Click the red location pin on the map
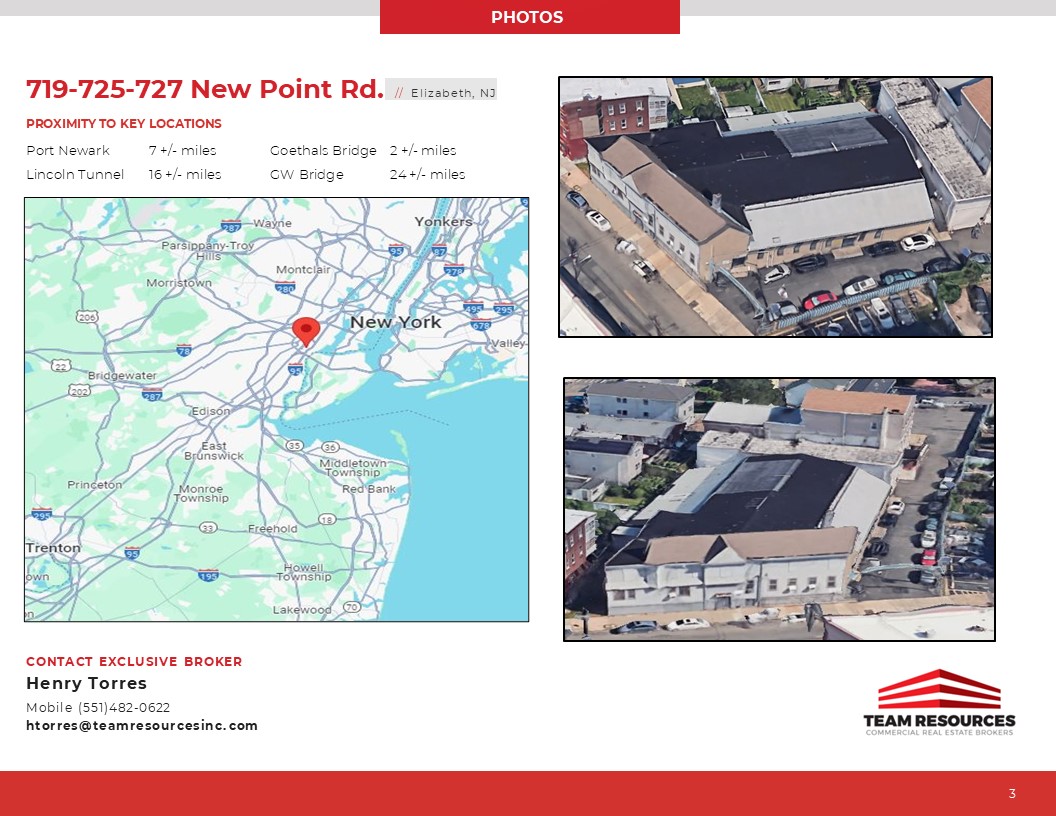The width and height of the screenshot is (1056, 816). (x=306, y=332)
